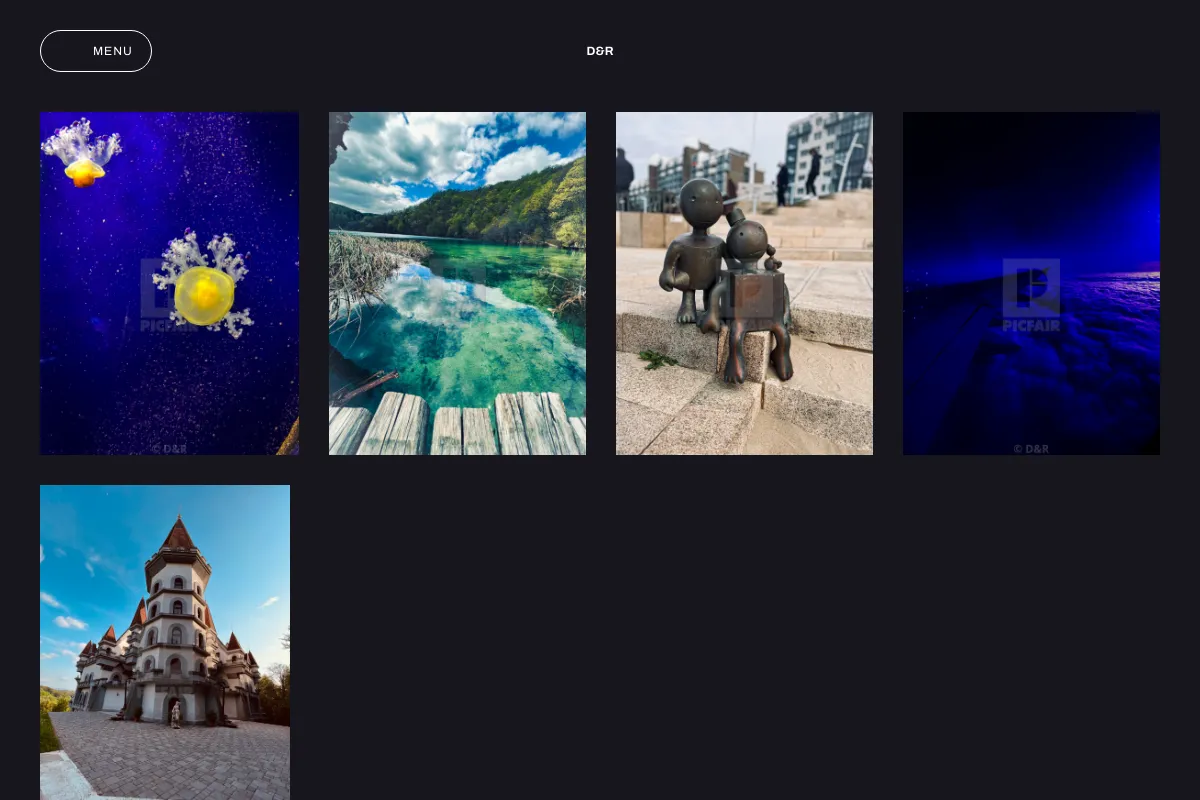This screenshot has width=1200, height=800.
Task: Click © D&R caption on jellyfish photo
Action: pyautogui.click(x=169, y=449)
